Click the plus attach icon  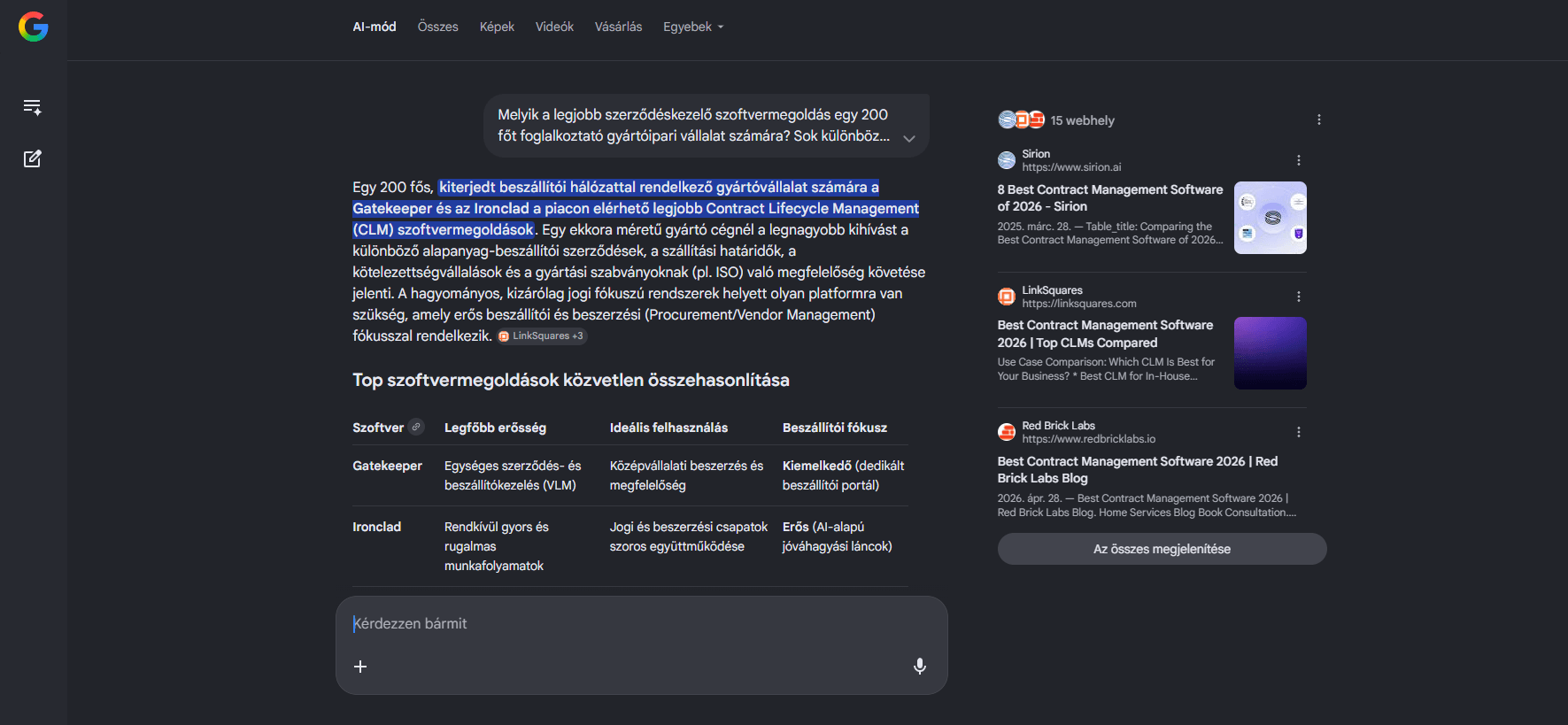tap(360, 667)
